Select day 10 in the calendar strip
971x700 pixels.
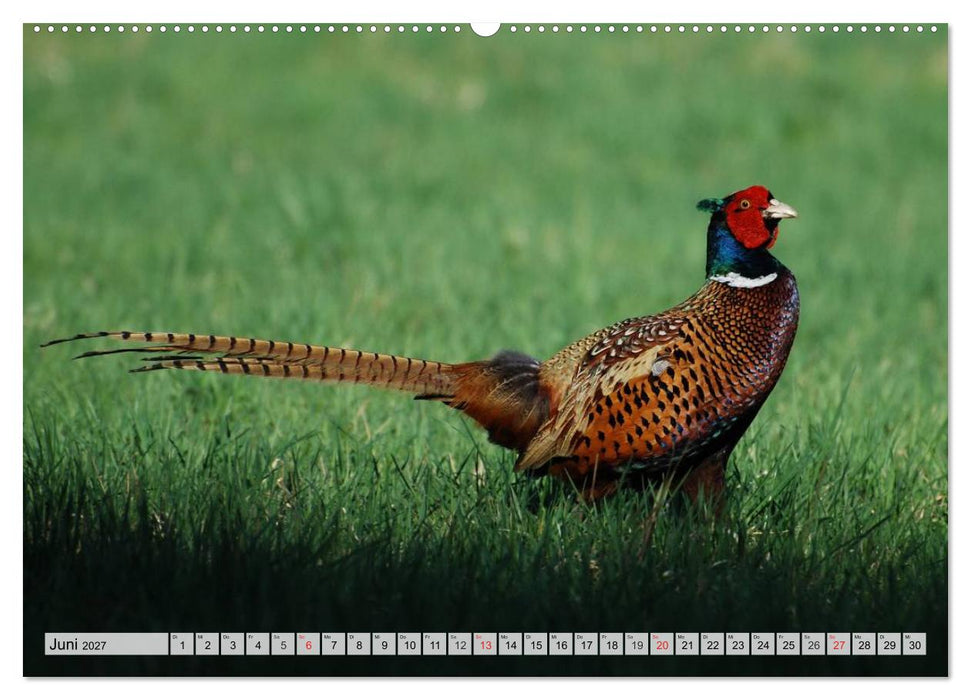point(409,644)
